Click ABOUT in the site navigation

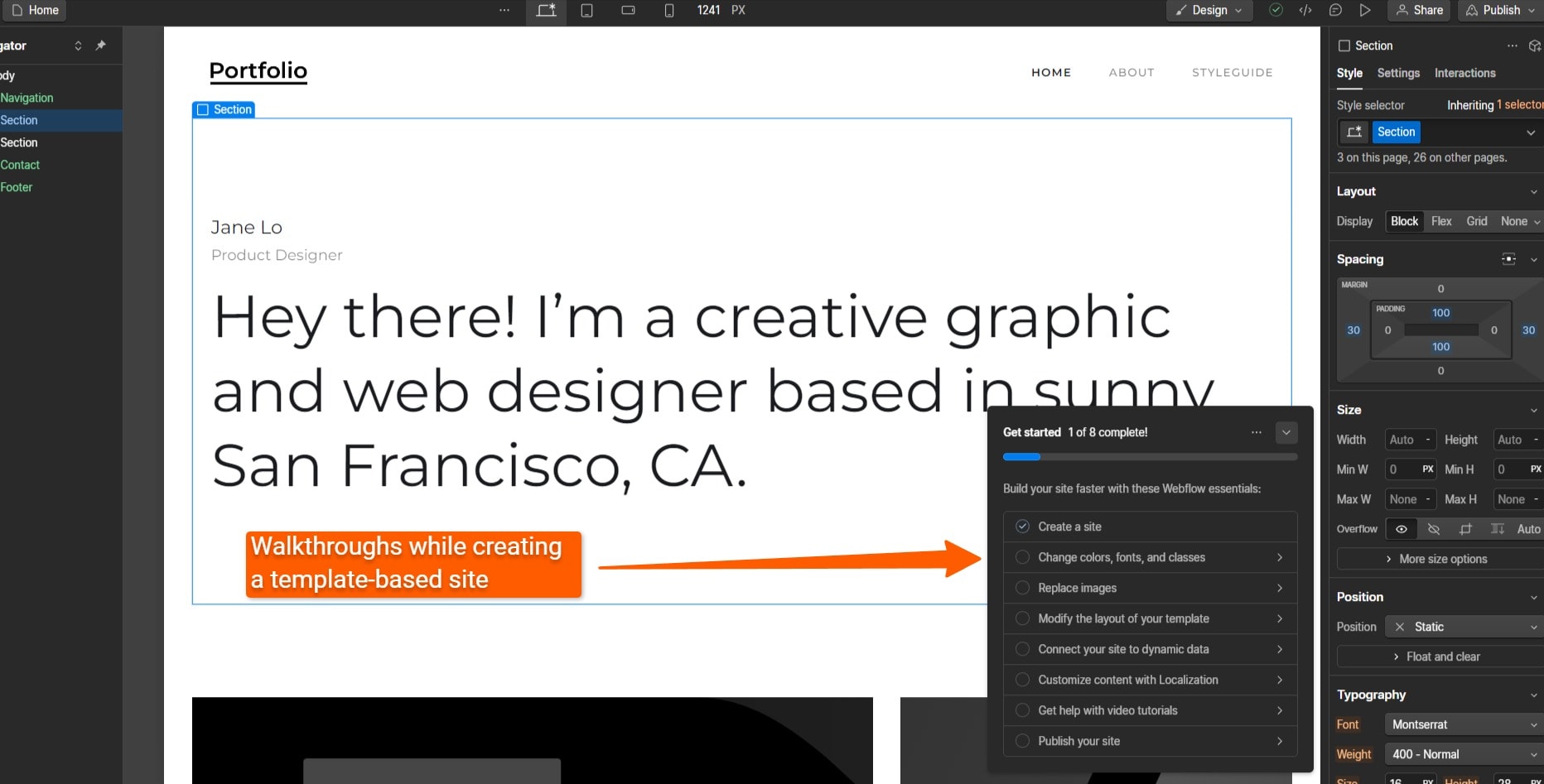pyautogui.click(x=1131, y=72)
